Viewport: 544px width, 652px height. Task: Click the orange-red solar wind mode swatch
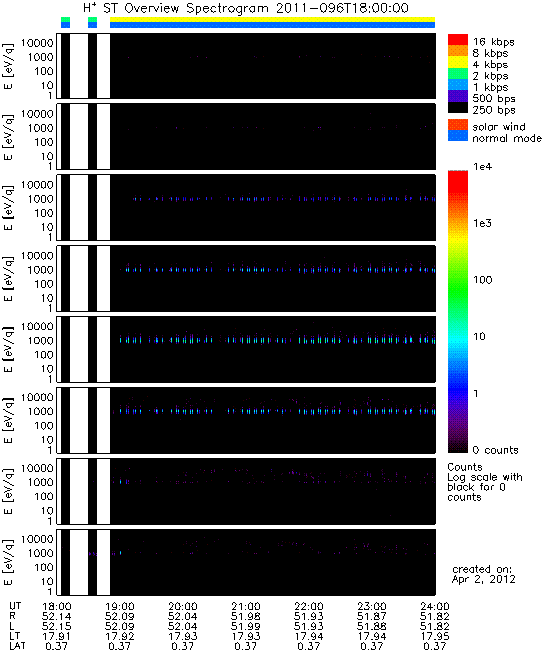[458, 125]
